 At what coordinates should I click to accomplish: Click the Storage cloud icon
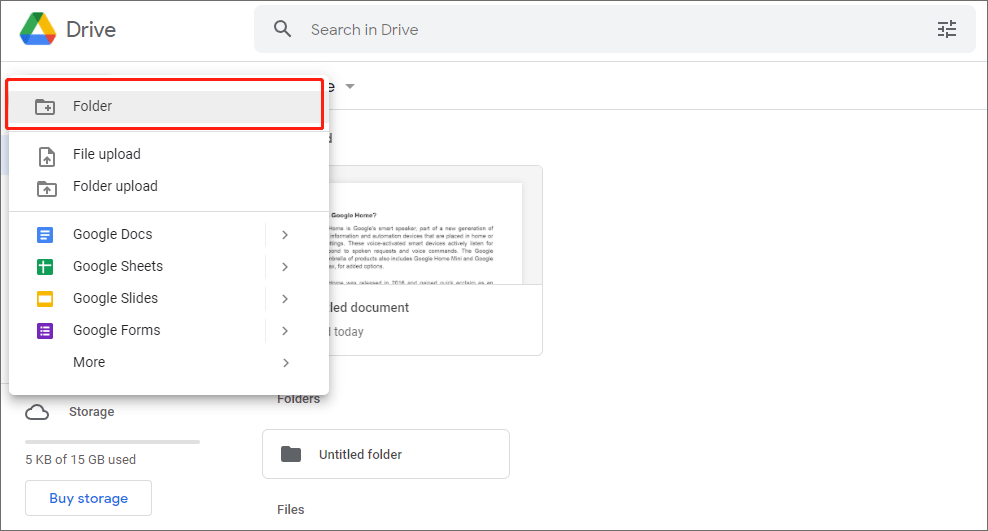pos(37,413)
